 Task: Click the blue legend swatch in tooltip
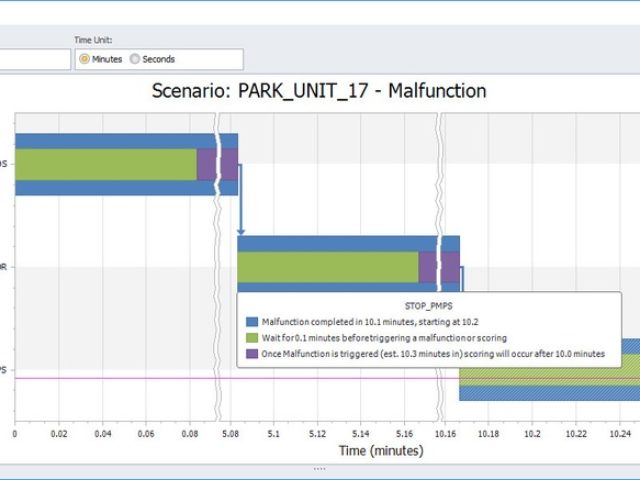point(252,322)
